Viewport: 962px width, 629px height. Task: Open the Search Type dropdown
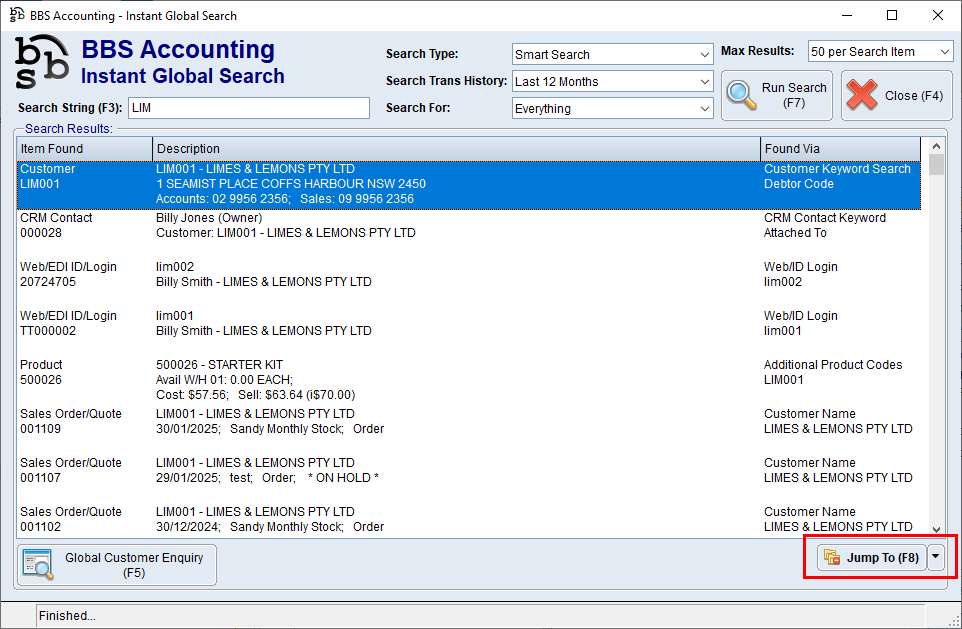[705, 54]
